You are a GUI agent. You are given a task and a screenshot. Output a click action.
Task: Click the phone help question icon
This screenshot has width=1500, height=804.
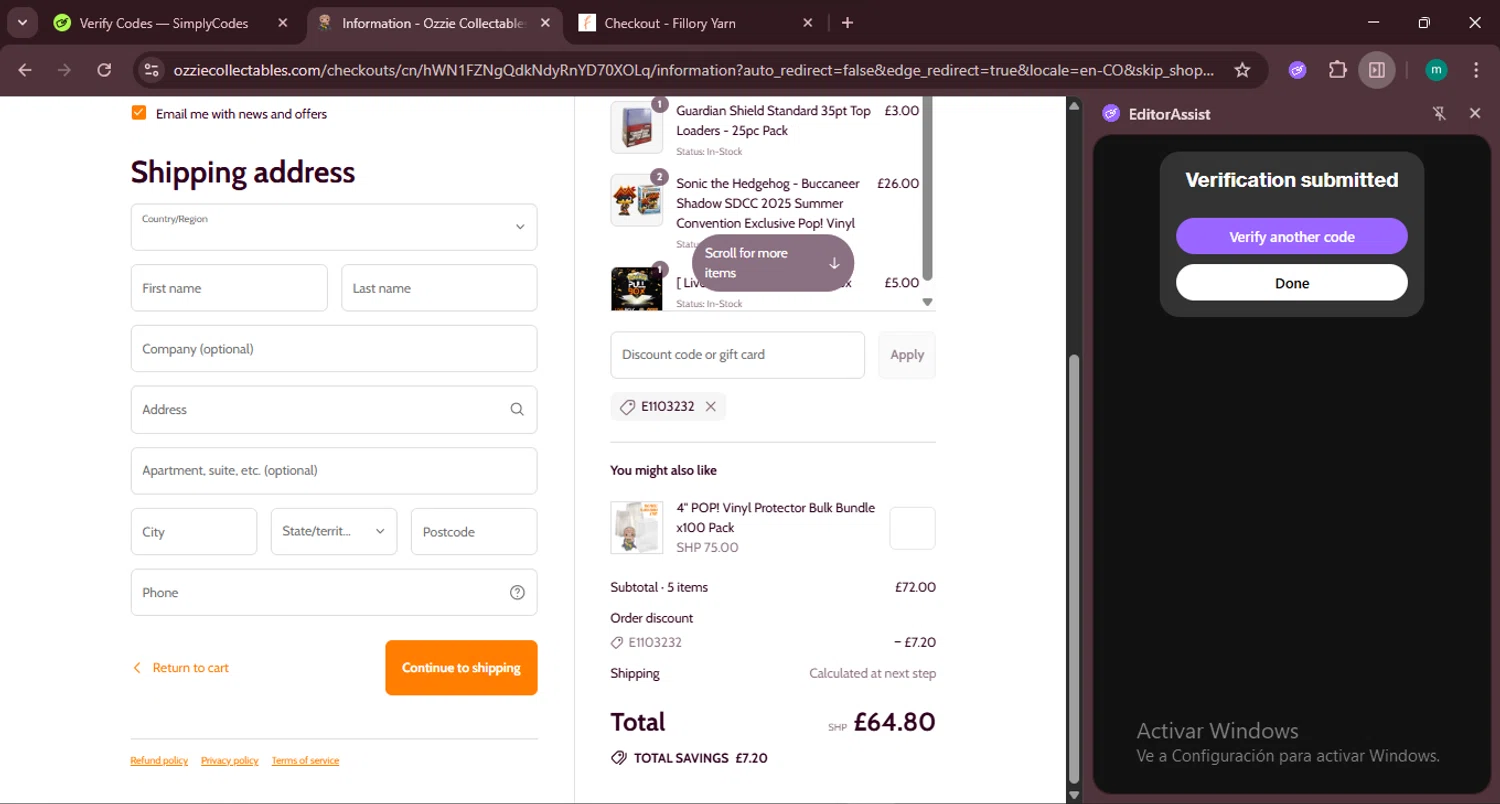click(x=517, y=592)
